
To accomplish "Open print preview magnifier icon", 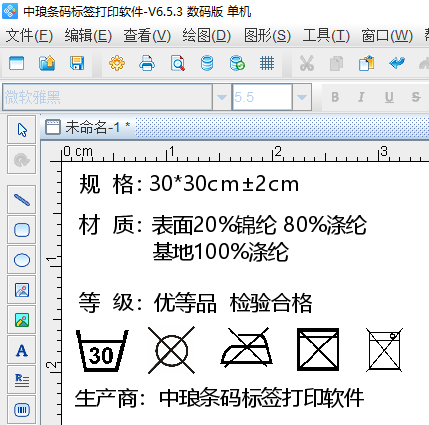I will [x=177, y=63].
